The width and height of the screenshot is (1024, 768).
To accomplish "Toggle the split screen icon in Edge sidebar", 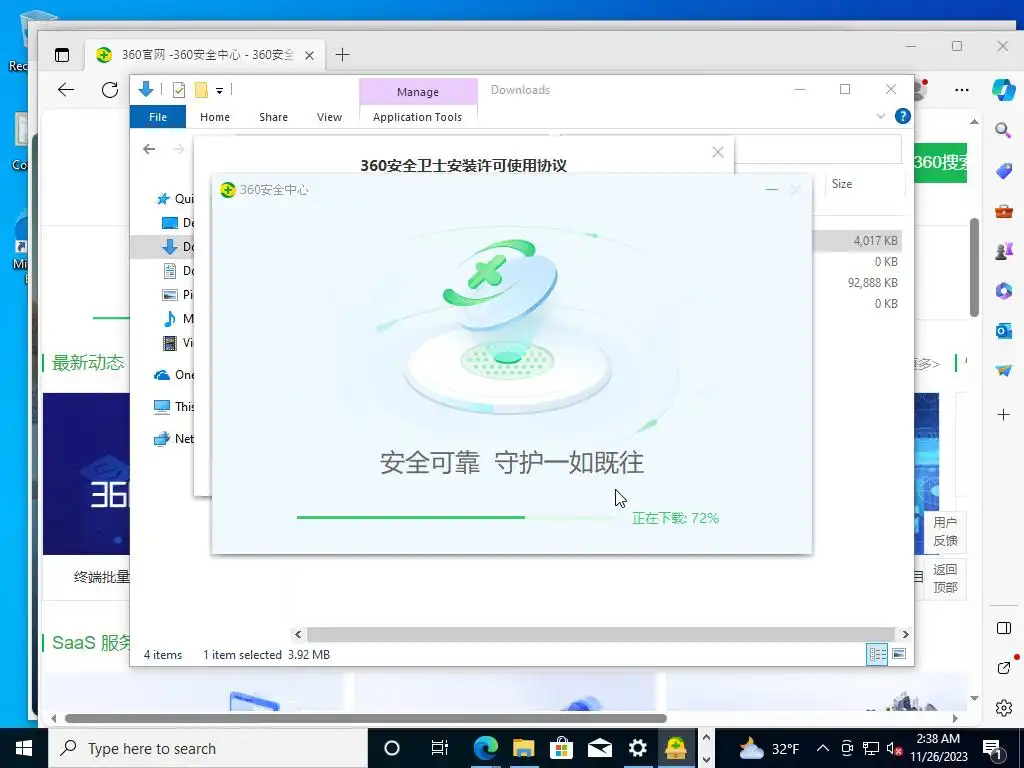I will tap(1003, 628).
